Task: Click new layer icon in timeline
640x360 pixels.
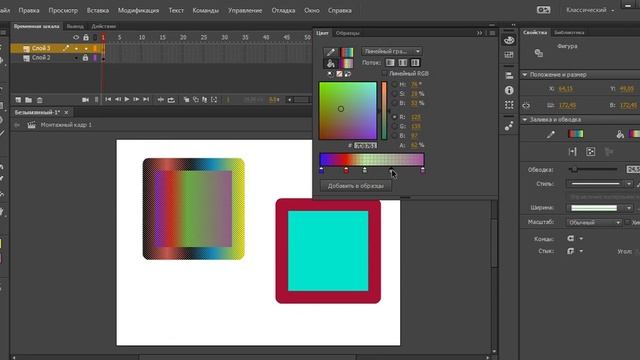Action: pyautogui.click(x=18, y=100)
